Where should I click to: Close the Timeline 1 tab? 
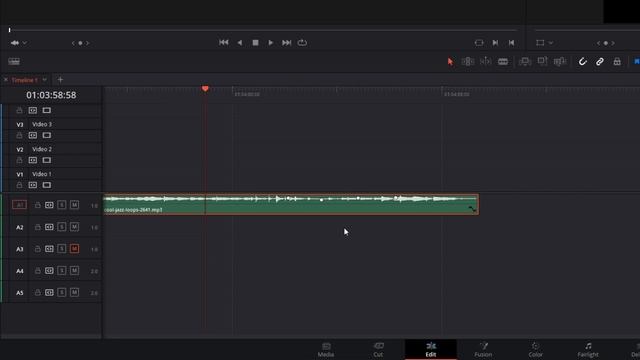[6, 80]
